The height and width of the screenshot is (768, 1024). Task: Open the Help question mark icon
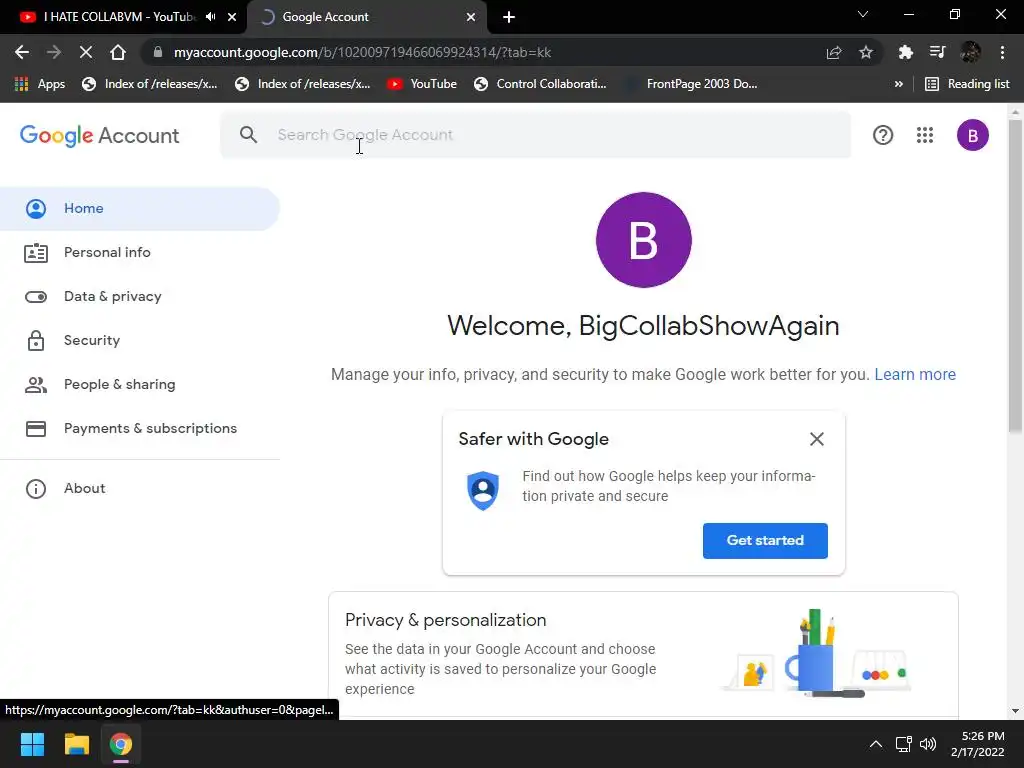pos(883,135)
